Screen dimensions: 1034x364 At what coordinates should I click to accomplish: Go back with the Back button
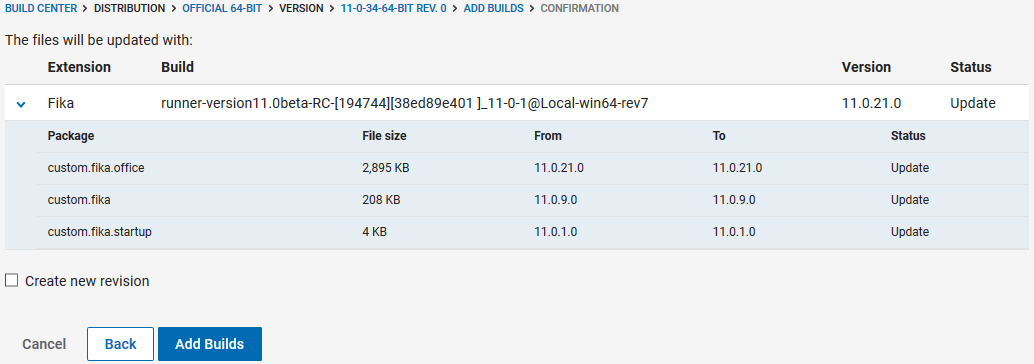pyautogui.click(x=121, y=344)
